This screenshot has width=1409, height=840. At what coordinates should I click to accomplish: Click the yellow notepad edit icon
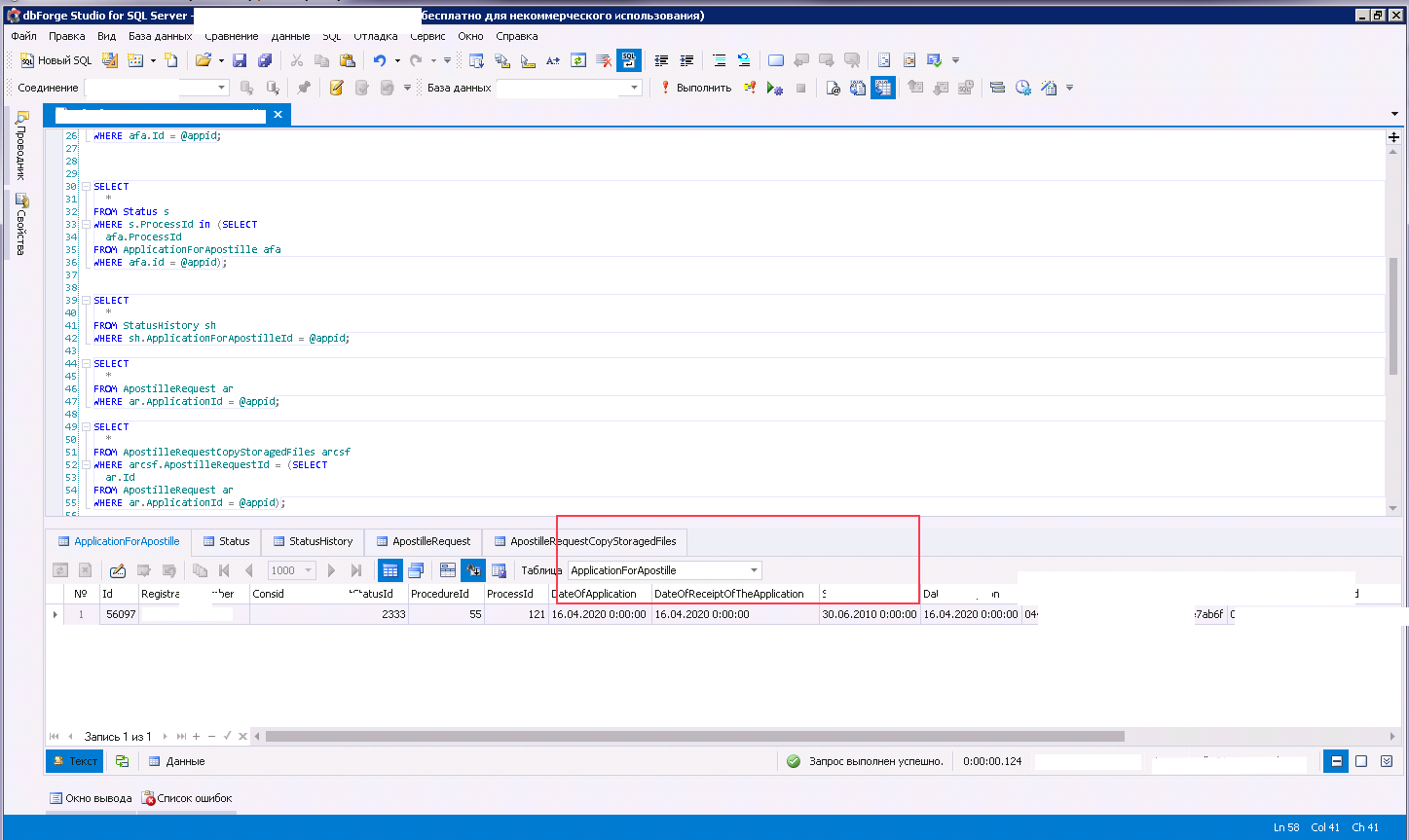point(336,88)
